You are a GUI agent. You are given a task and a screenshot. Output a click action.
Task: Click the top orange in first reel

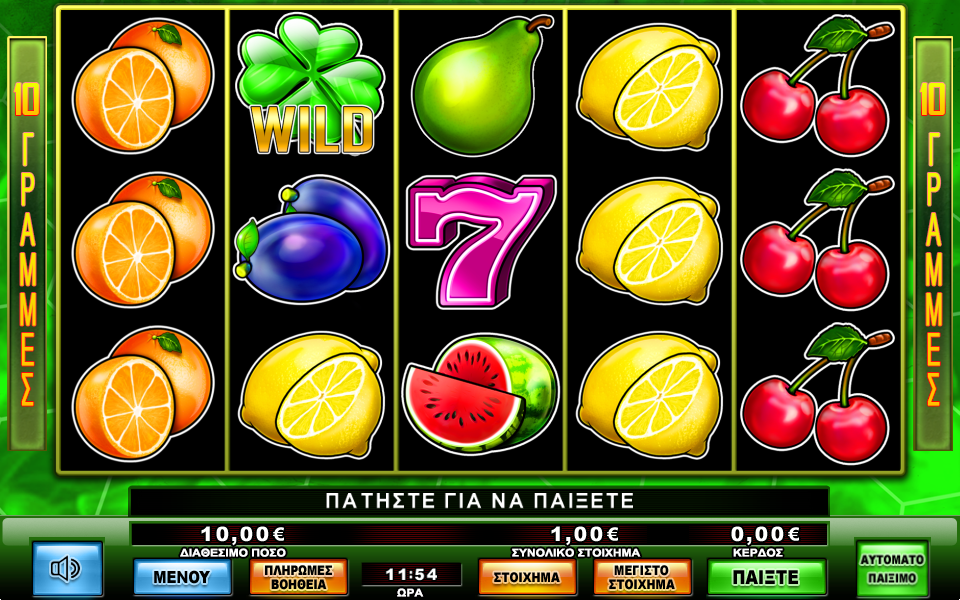pos(143,84)
